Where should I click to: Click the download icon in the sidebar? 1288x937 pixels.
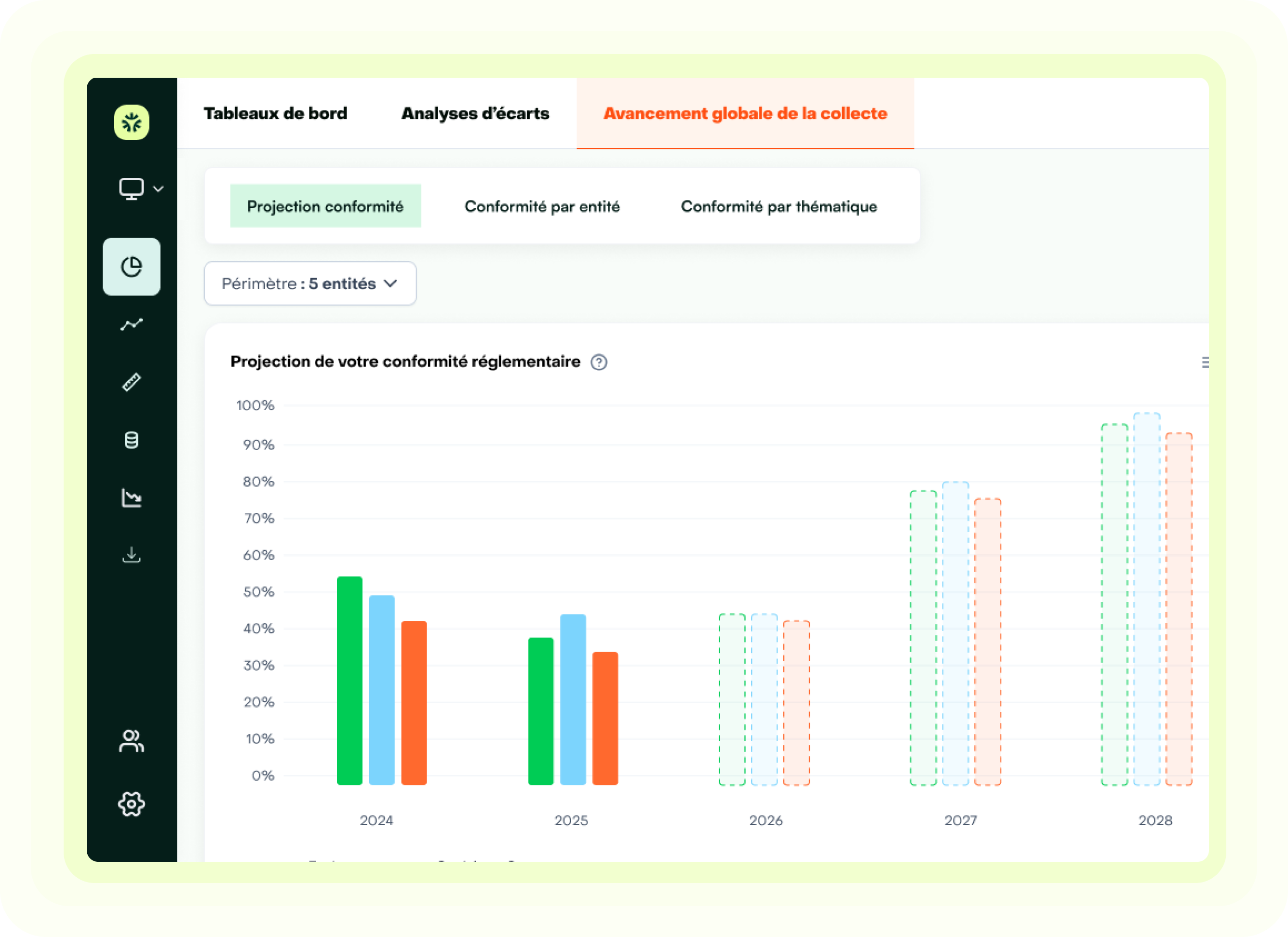tap(131, 555)
